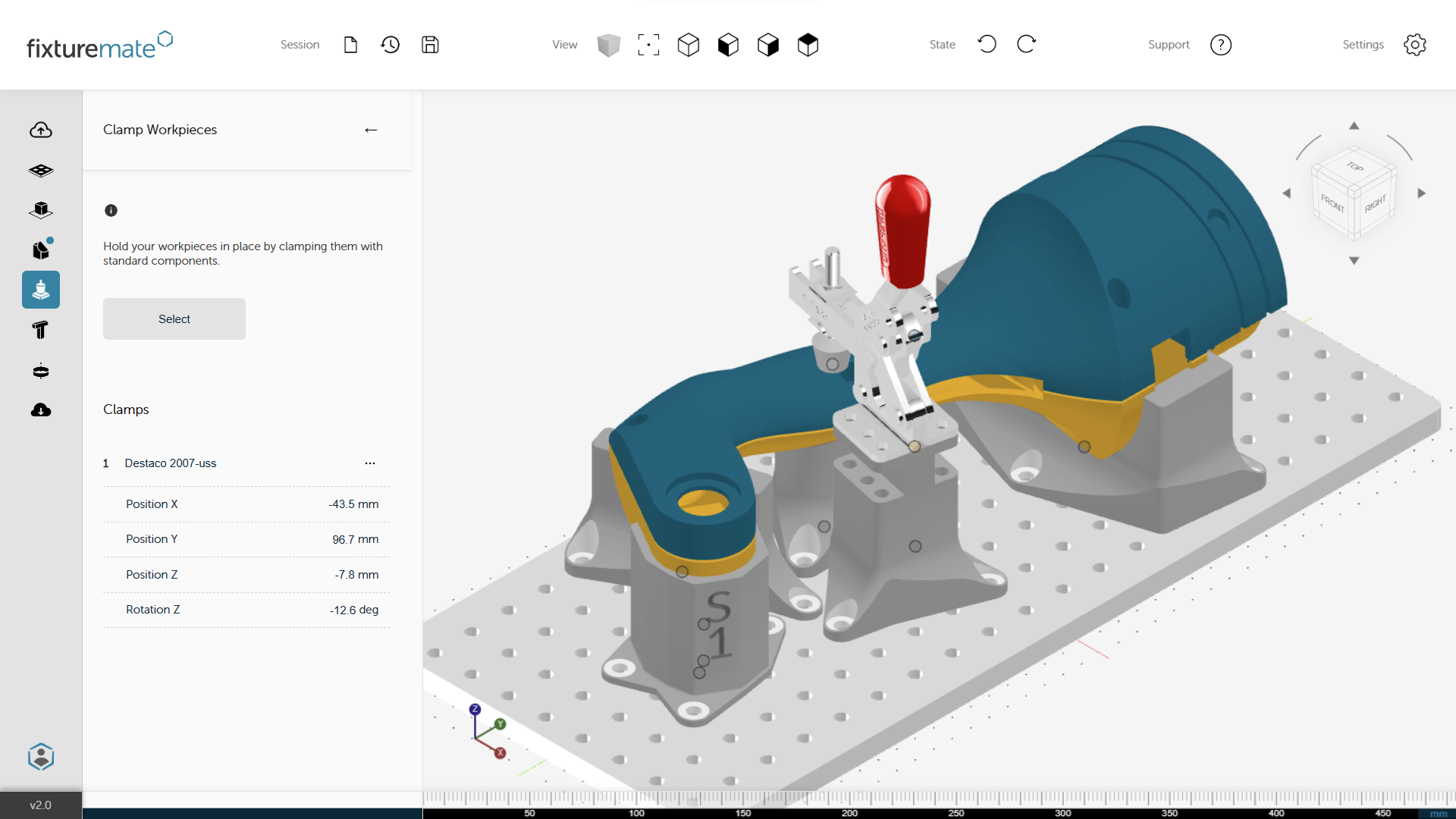Expand the Destaco 2007-uss clamp options
Image resolution: width=1456 pixels, height=819 pixels.
point(369,462)
